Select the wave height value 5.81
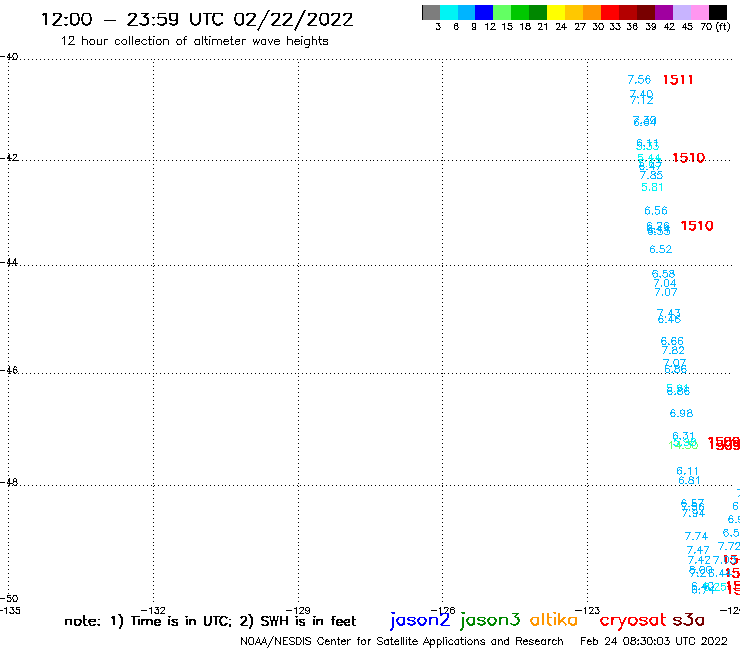The width and height of the screenshot is (740, 650). click(x=652, y=187)
